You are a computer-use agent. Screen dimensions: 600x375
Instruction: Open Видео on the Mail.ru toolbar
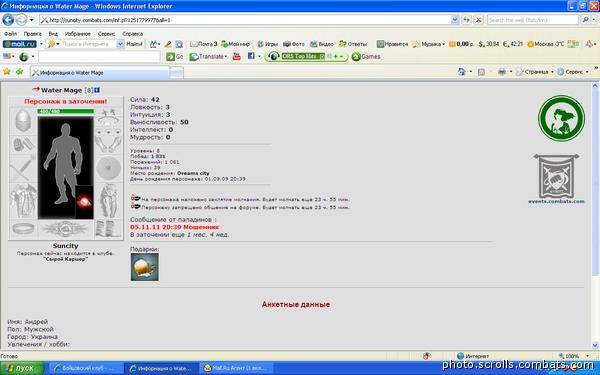pos(322,44)
